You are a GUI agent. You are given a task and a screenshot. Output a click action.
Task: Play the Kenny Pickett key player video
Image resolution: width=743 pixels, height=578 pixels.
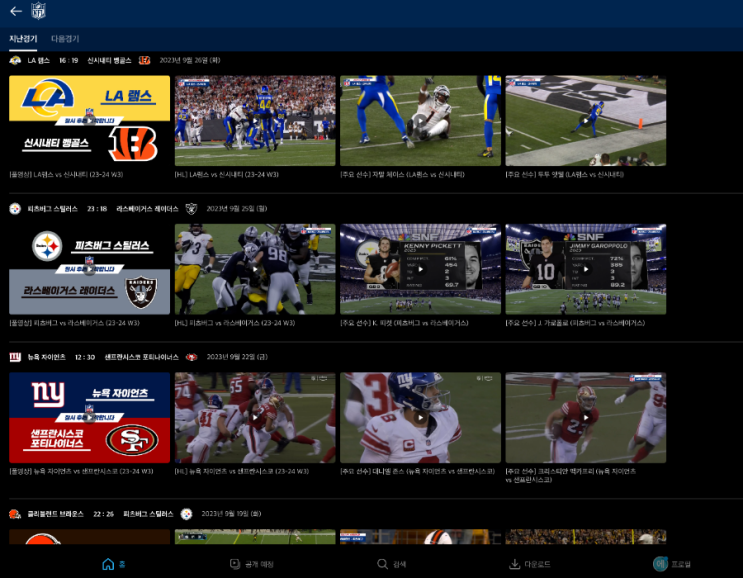(420, 269)
